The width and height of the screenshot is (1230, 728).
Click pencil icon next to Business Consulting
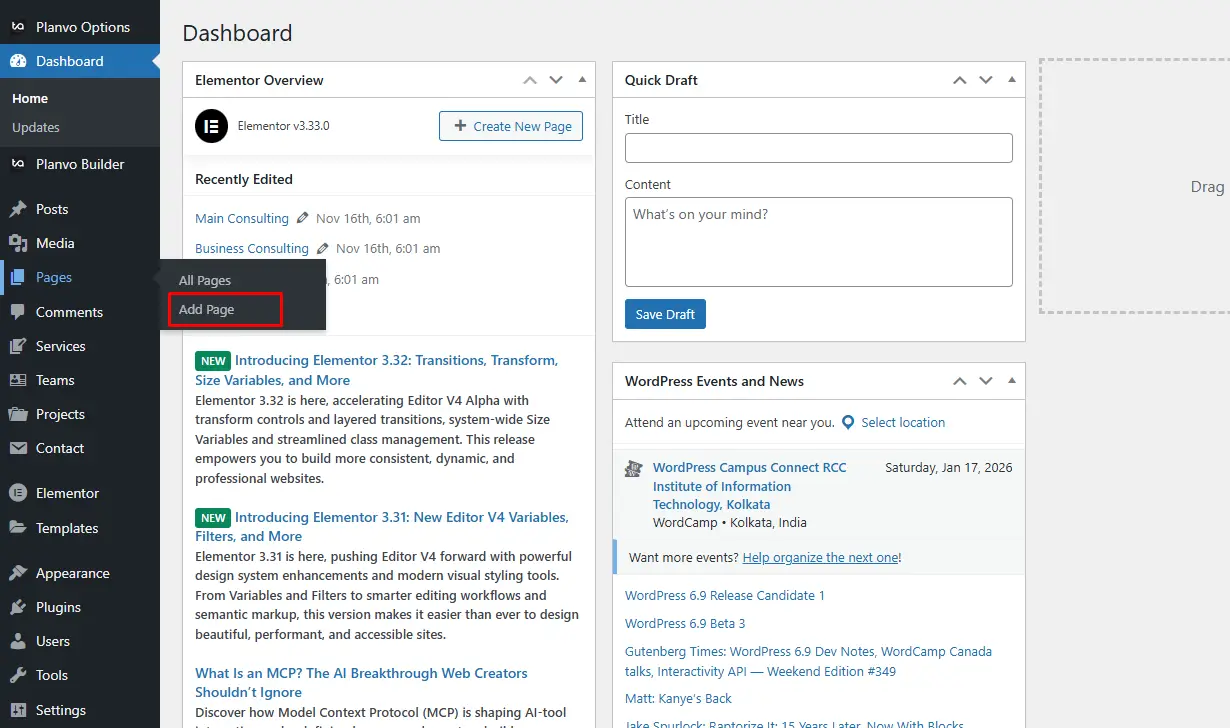323,248
